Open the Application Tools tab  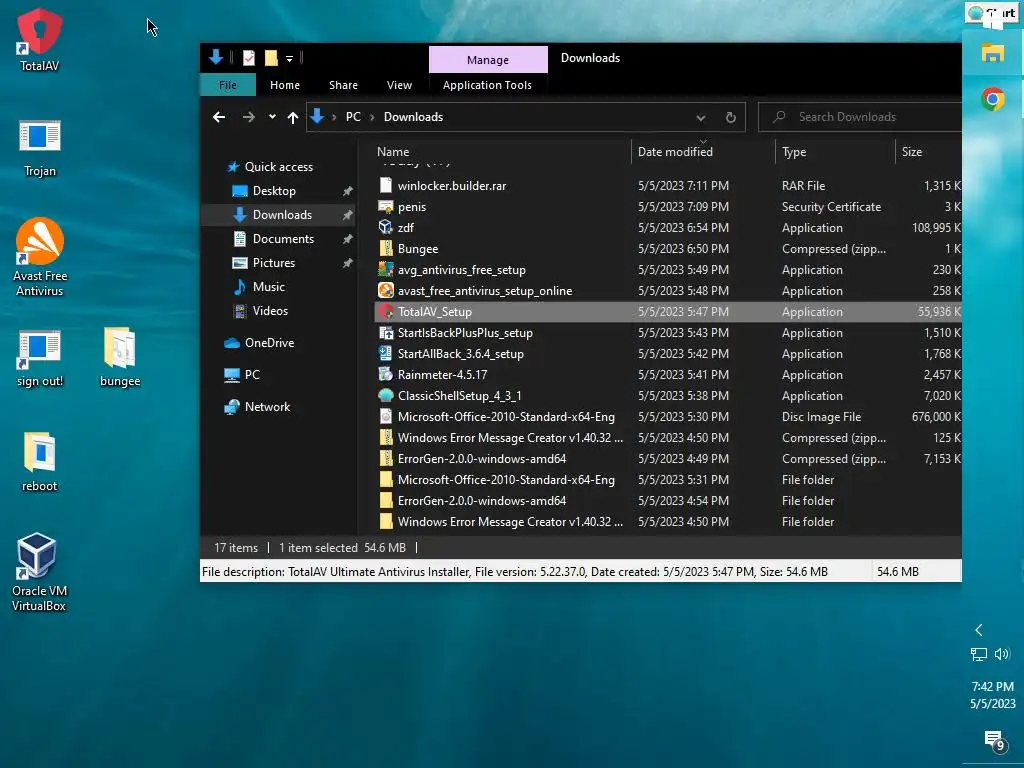(x=487, y=85)
